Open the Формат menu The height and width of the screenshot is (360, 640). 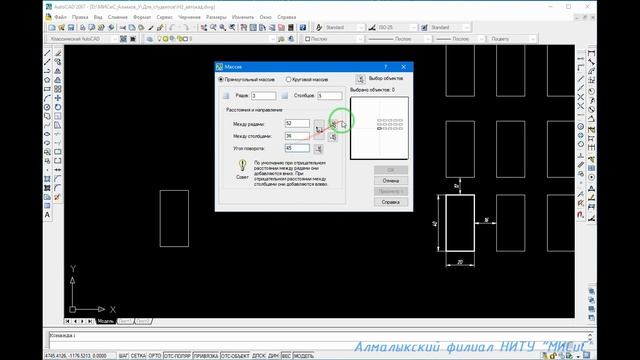pyautogui.click(x=142, y=17)
